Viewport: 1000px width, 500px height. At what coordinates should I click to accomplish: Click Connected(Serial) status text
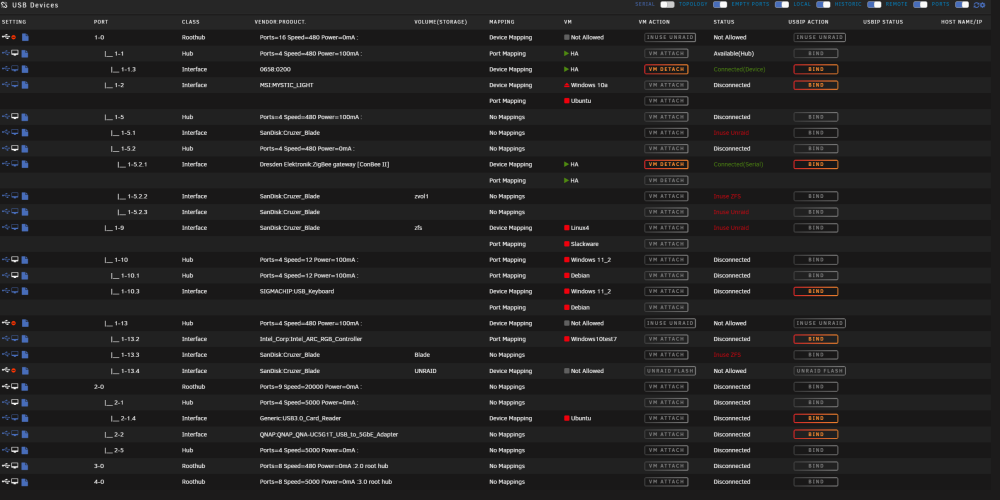(739, 164)
